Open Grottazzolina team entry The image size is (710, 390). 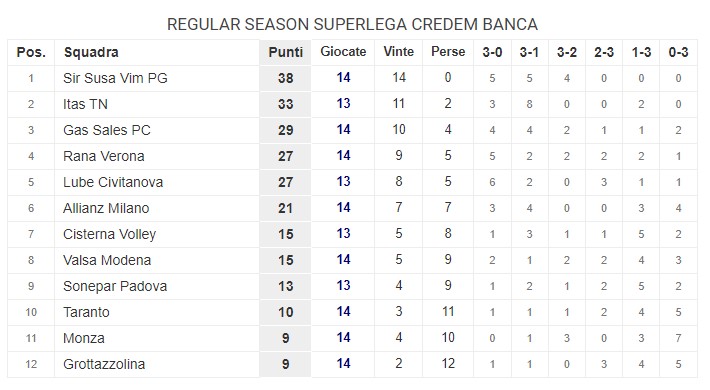(104, 364)
